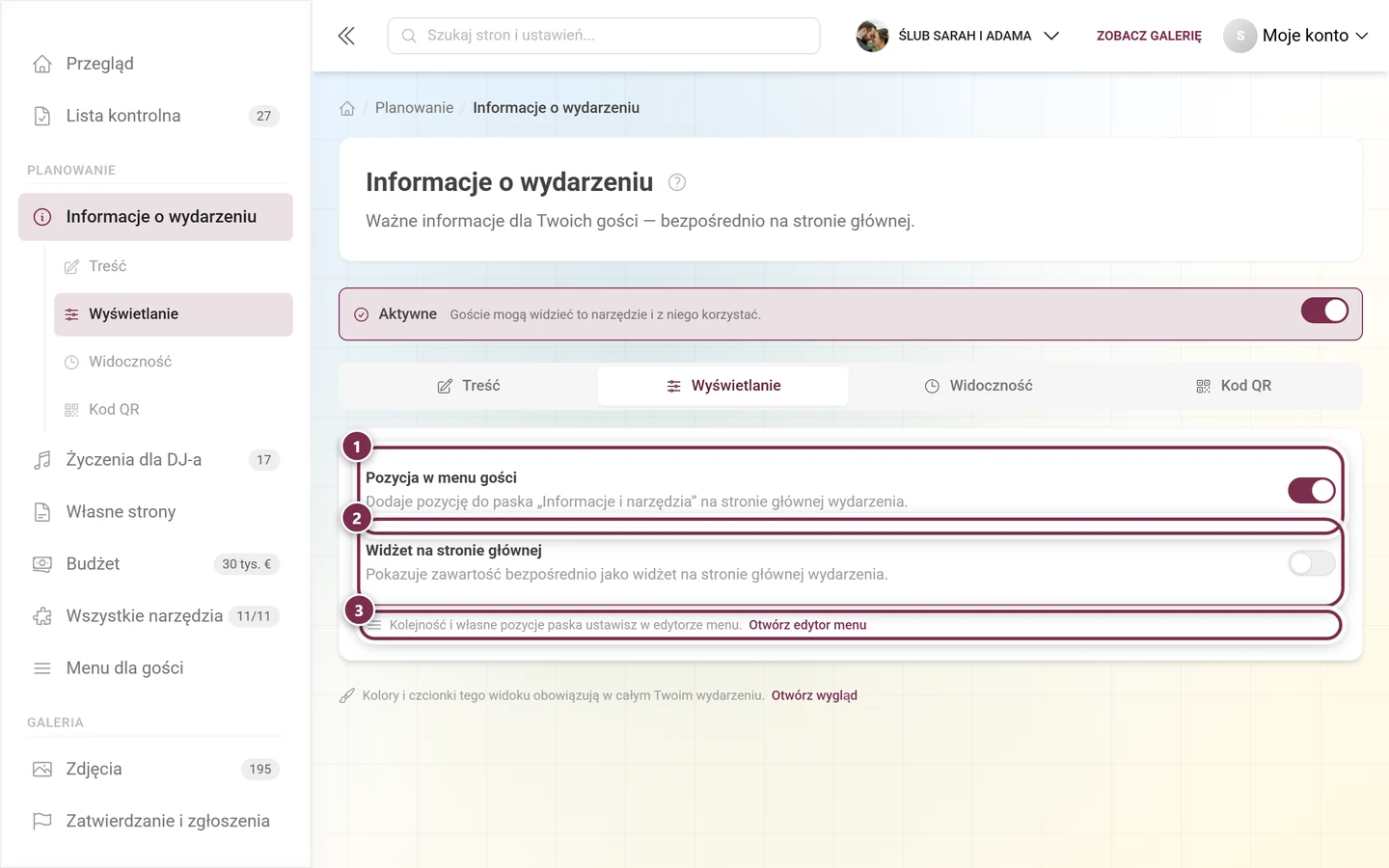Click the home icon in breadcrumb
Image resolution: width=1389 pixels, height=868 pixels.
[347, 108]
